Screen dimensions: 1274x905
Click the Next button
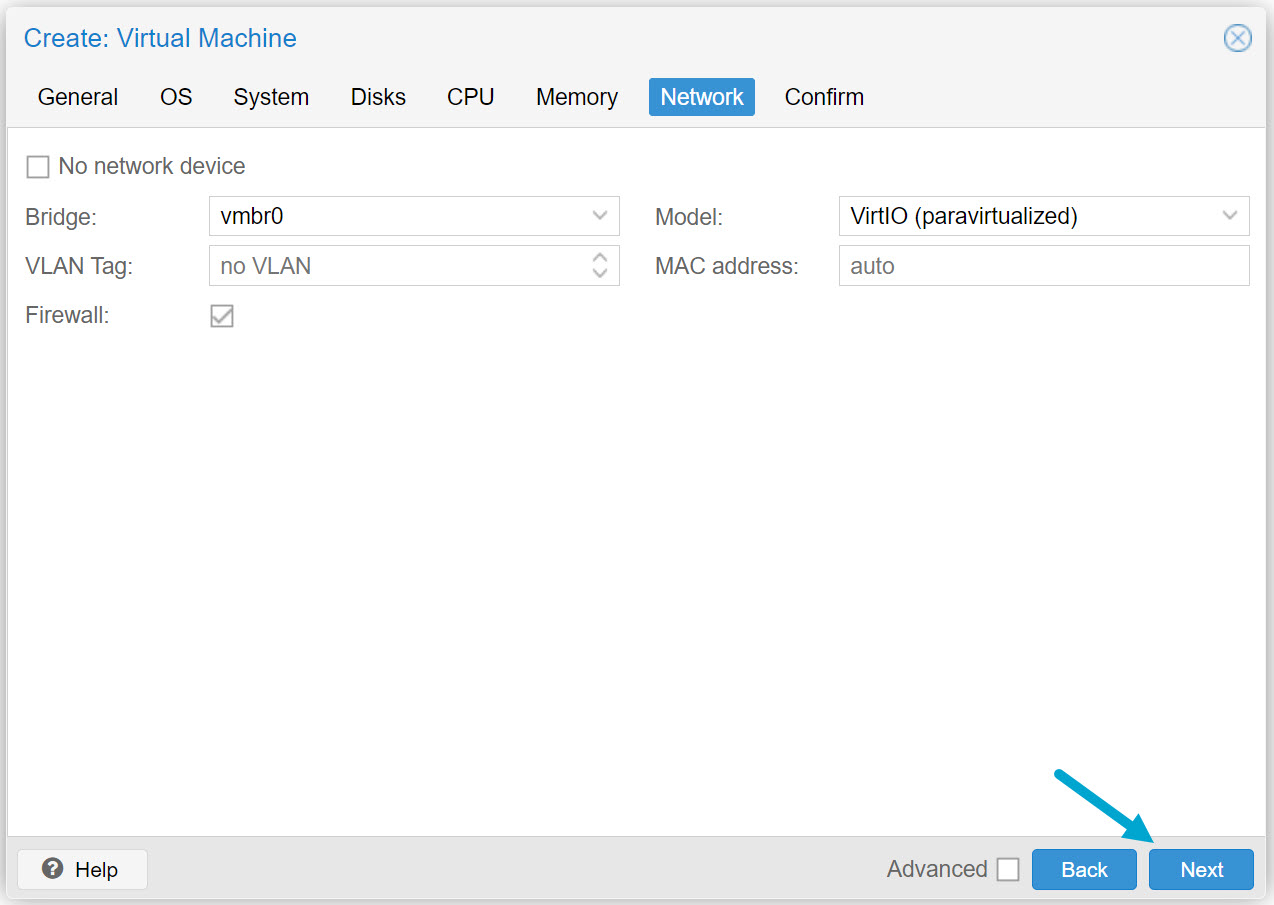pyautogui.click(x=1200, y=869)
